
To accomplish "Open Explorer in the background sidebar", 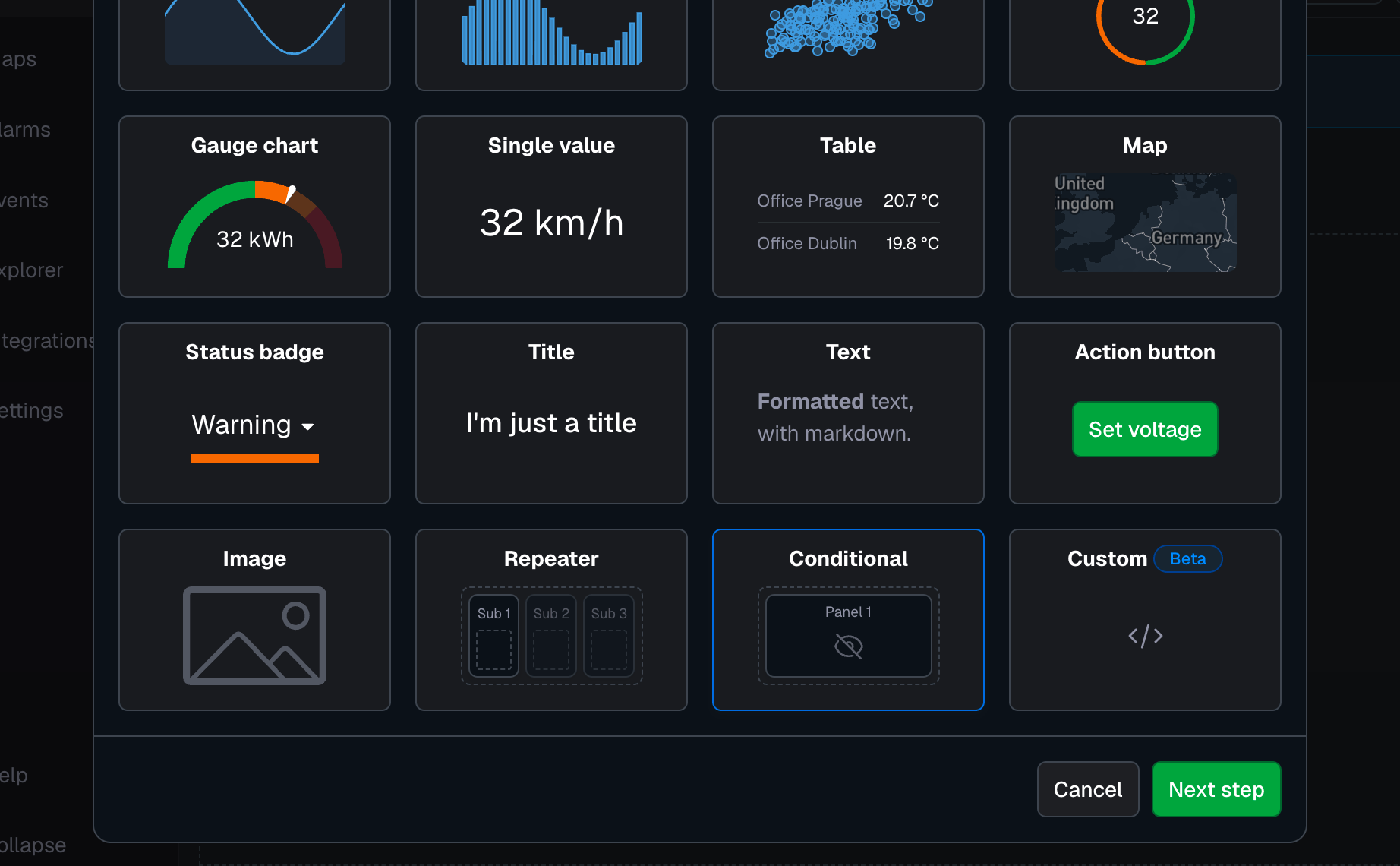I will tap(31, 270).
